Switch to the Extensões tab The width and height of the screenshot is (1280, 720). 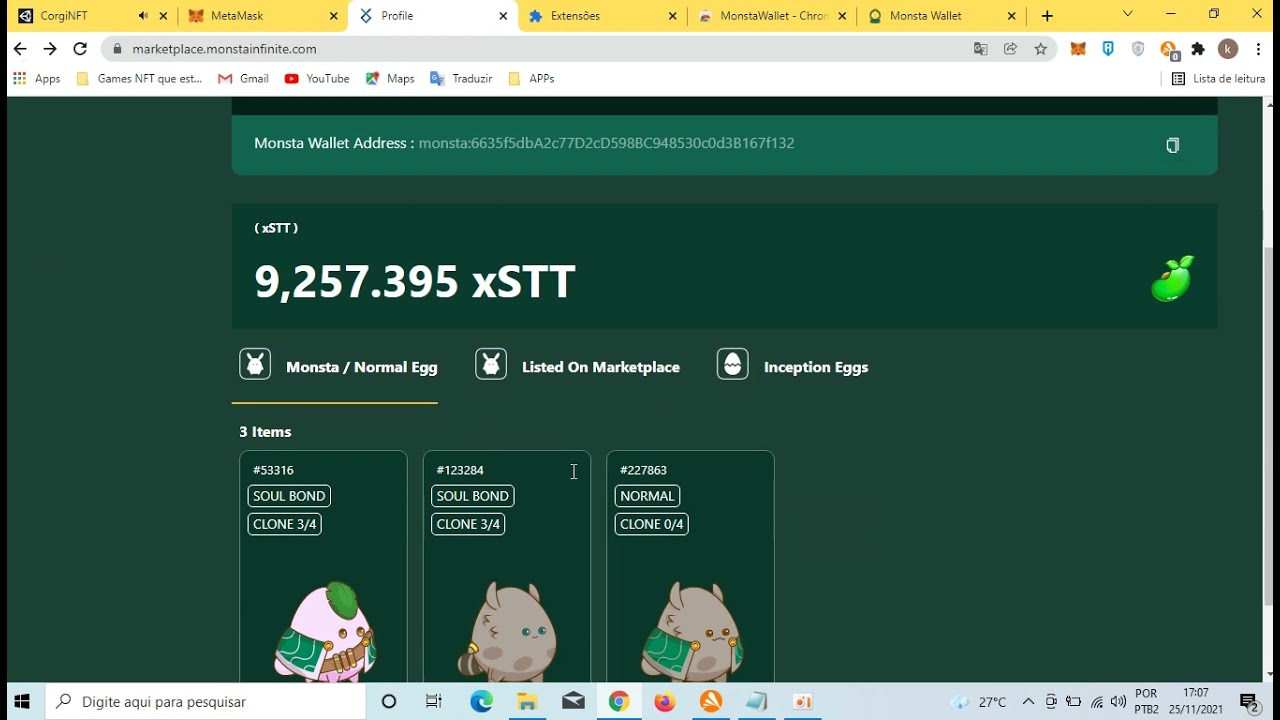click(600, 16)
